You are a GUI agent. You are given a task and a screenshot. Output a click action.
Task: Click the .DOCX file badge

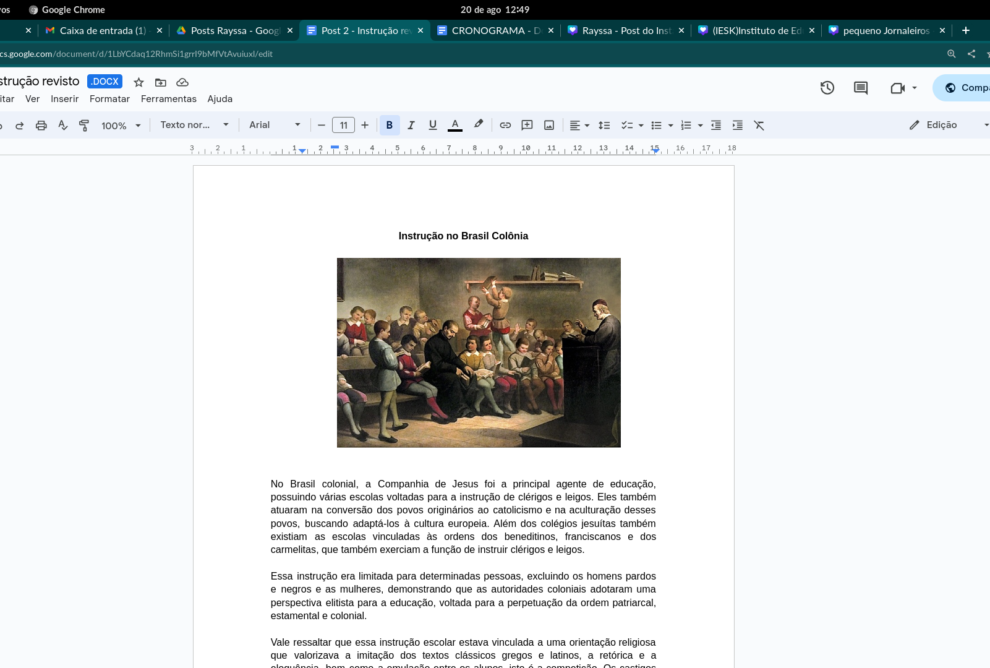tap(104, 82)
